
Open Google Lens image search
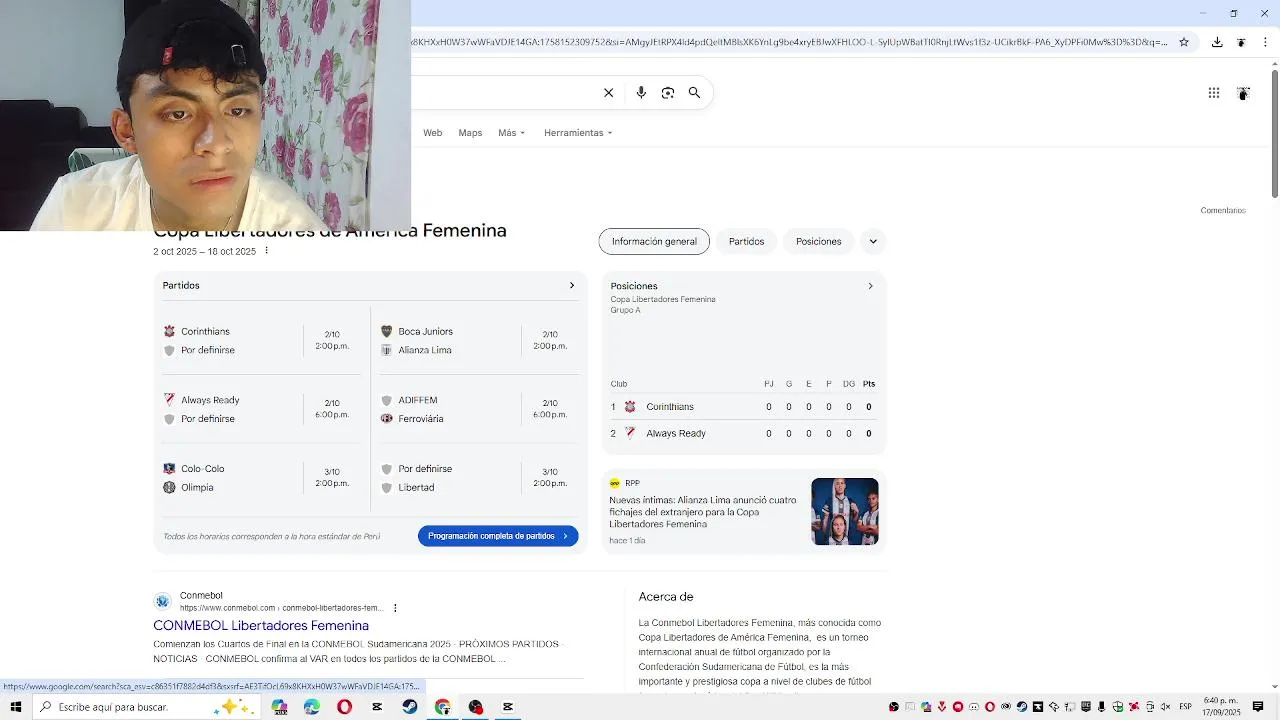coord(668,93)
